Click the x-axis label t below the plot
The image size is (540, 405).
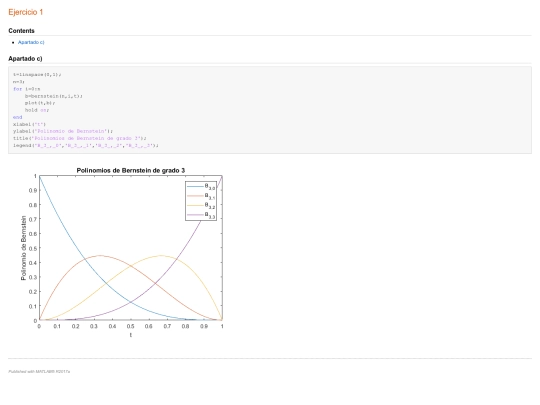click(x=131, y=335)
